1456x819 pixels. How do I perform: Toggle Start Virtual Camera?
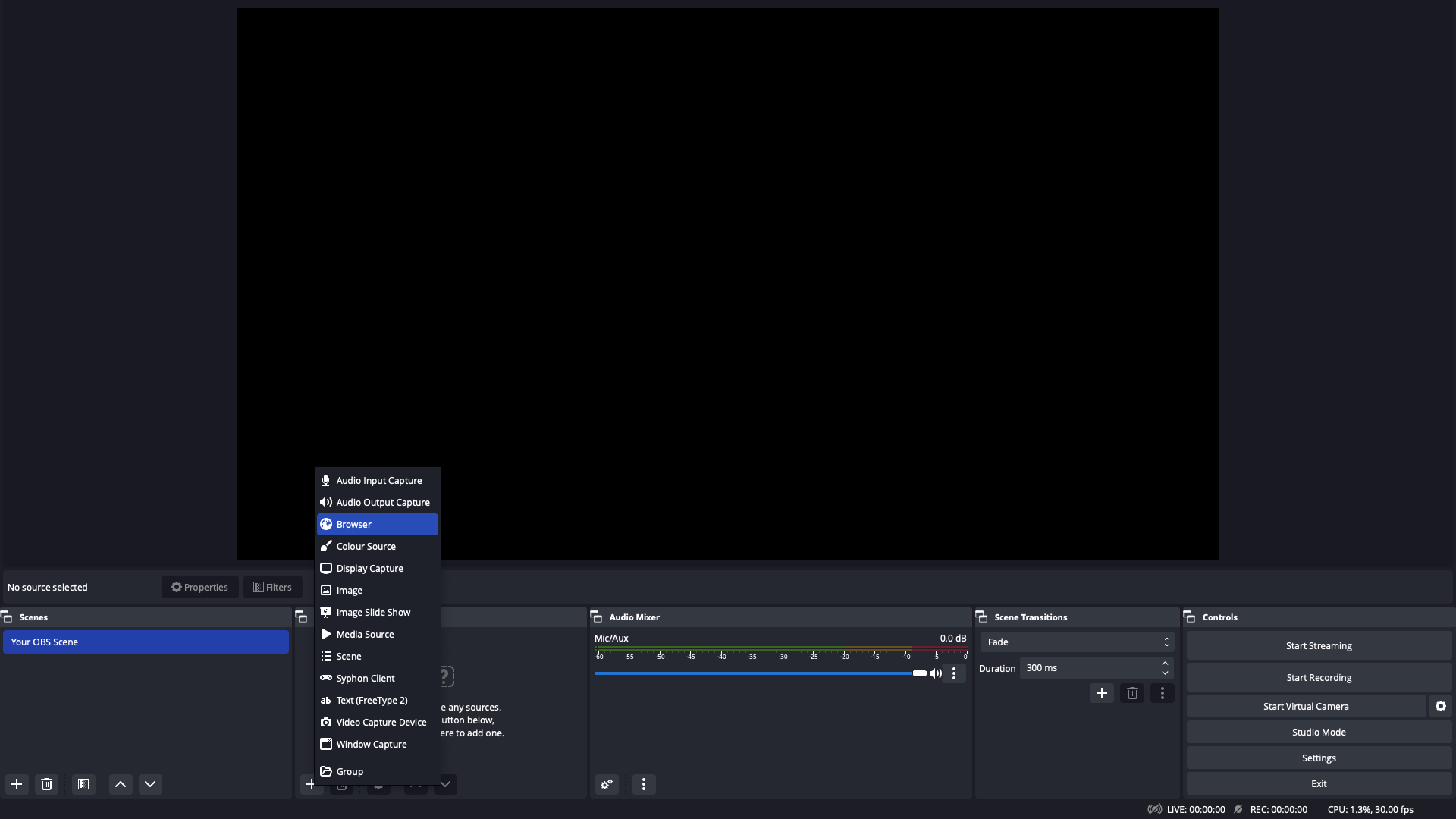tap(1306, 706)
